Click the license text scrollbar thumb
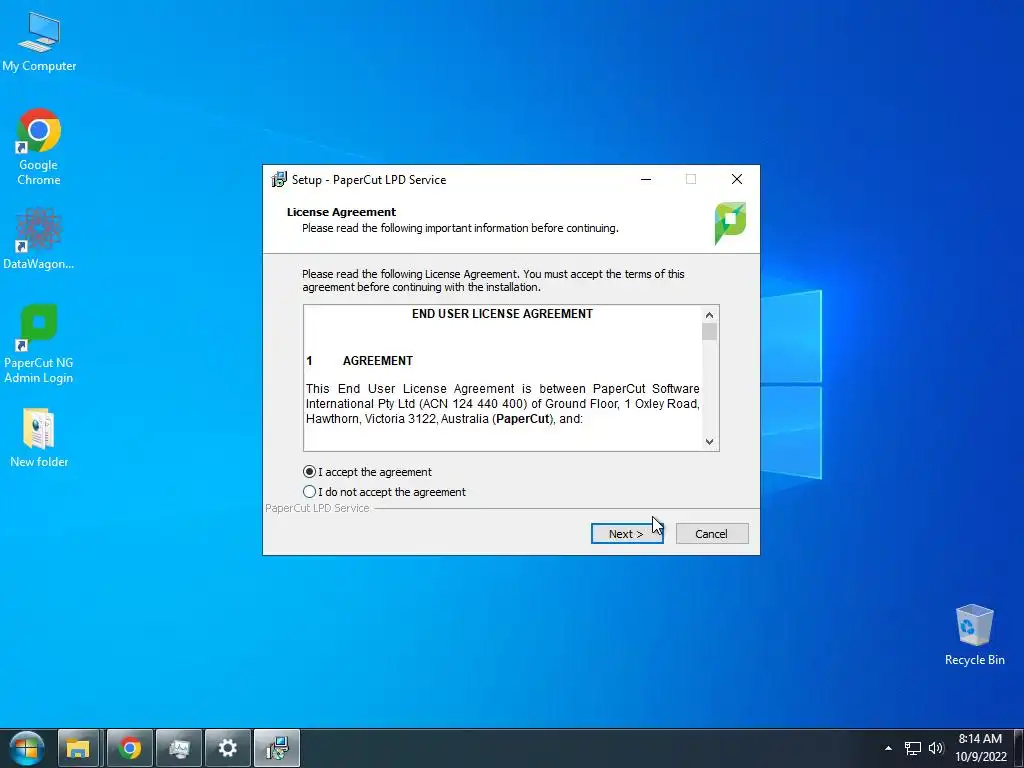Viewport: 1024px width, 768px height. point(710,332)
